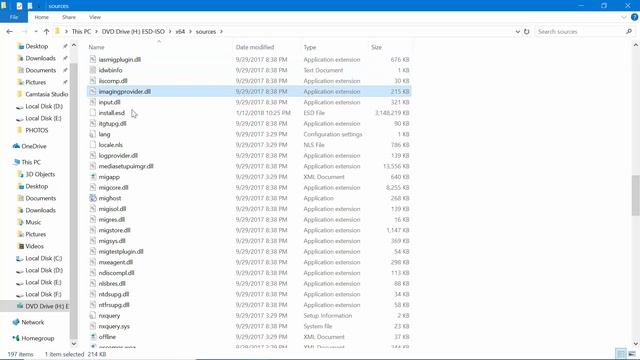
Task: Navigate to DVD Drive (H:) ESD-ISO breadcrumb
Action: [x=133, y=31]
